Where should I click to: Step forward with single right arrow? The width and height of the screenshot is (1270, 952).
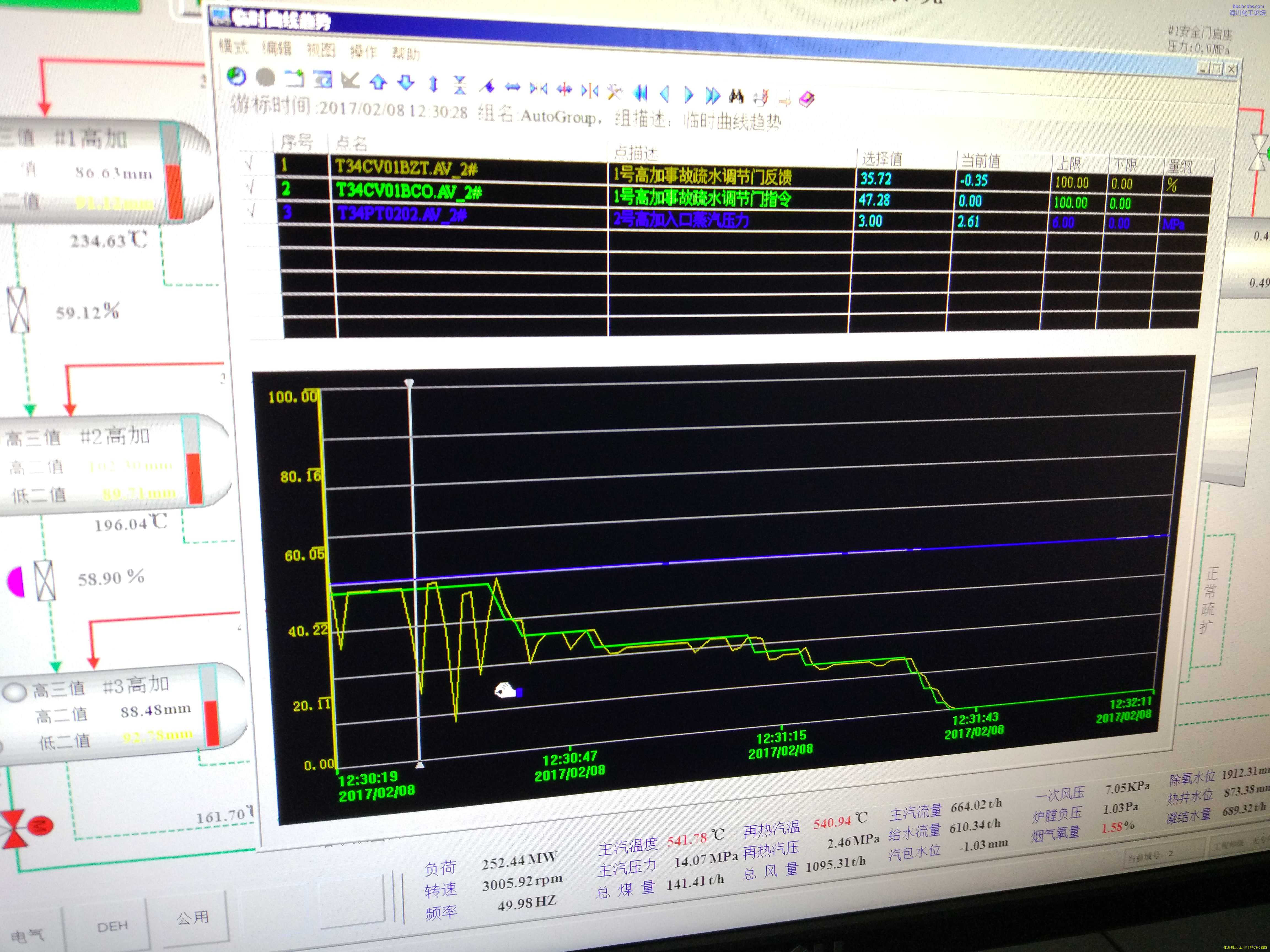pyautogui.click(x=689, y=95)
